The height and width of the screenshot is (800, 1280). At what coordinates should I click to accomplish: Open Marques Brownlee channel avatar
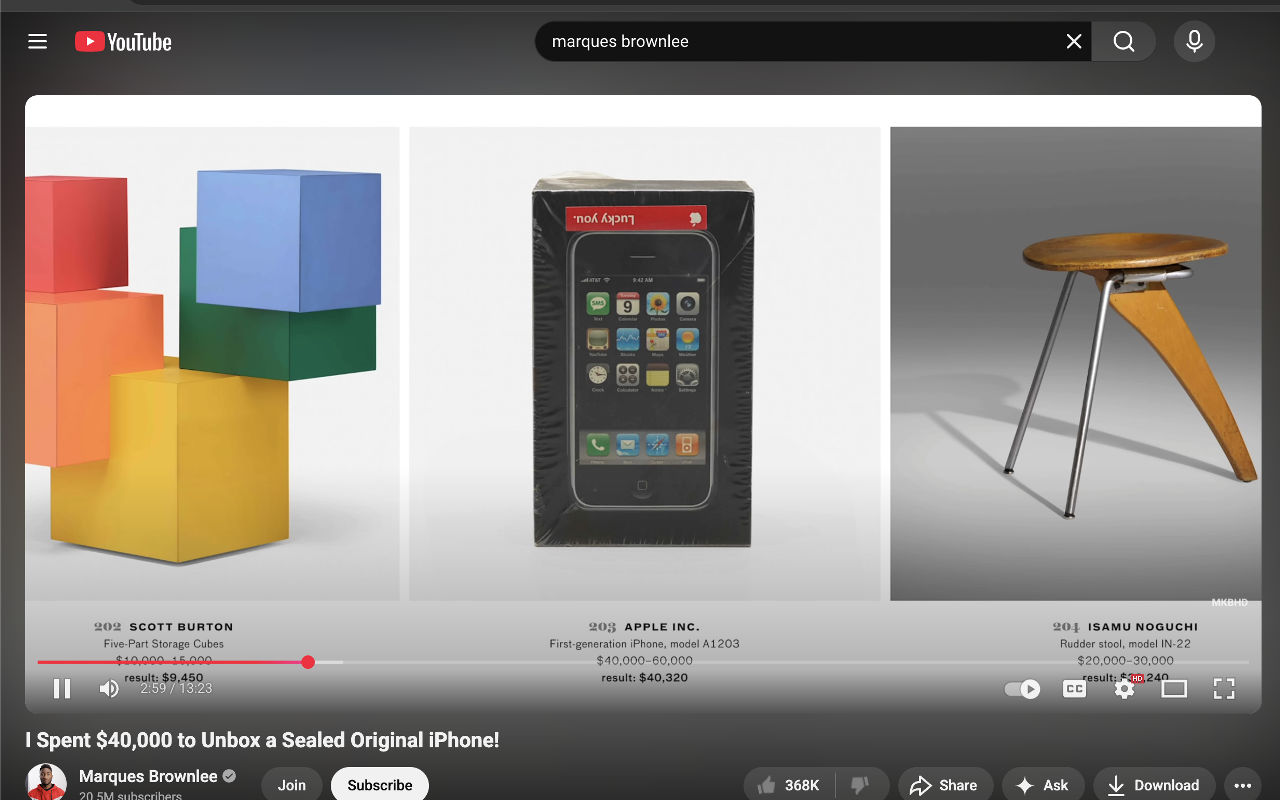pyautogui.click(x=46, y=782)
